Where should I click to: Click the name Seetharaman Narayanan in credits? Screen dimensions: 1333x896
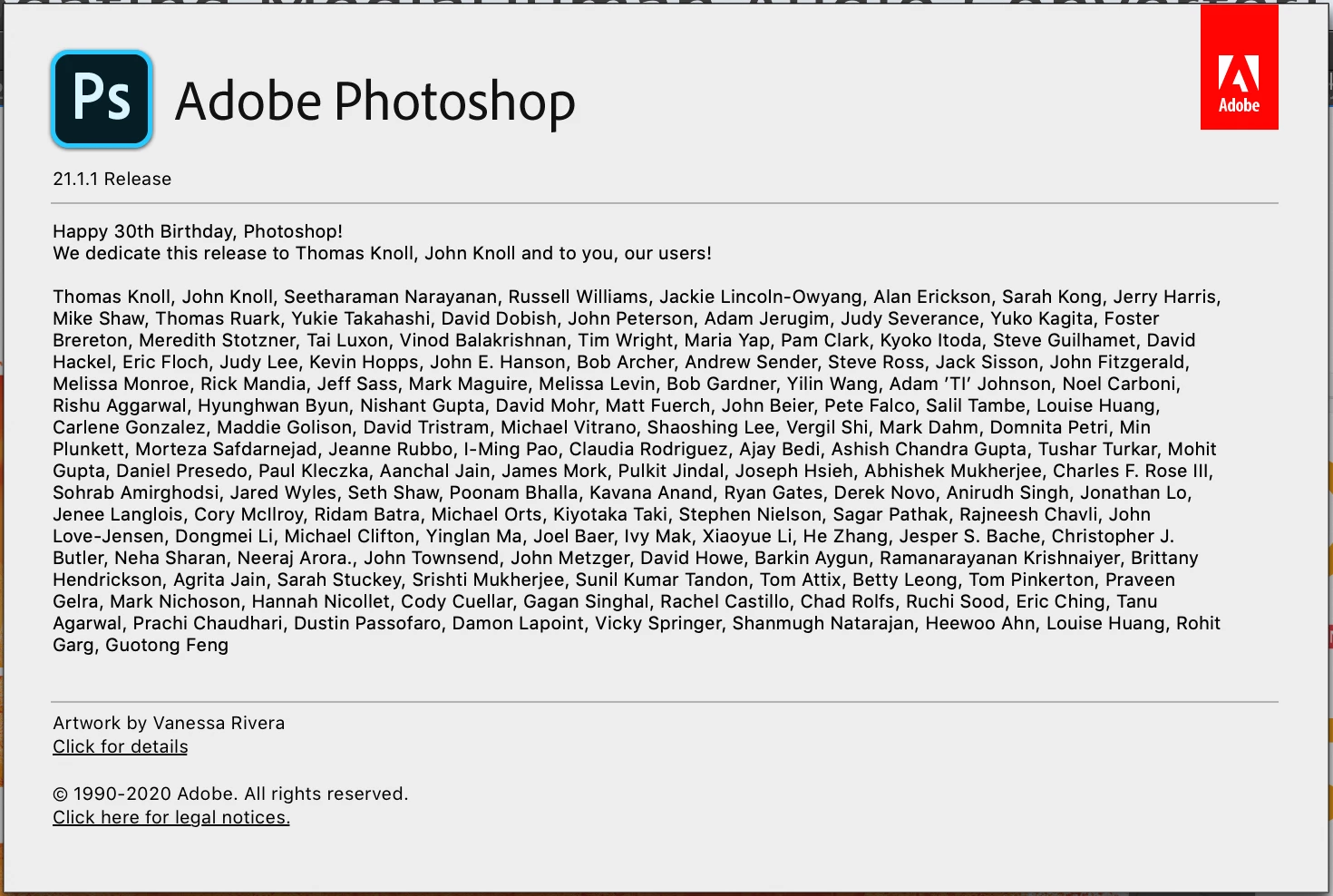390,297
